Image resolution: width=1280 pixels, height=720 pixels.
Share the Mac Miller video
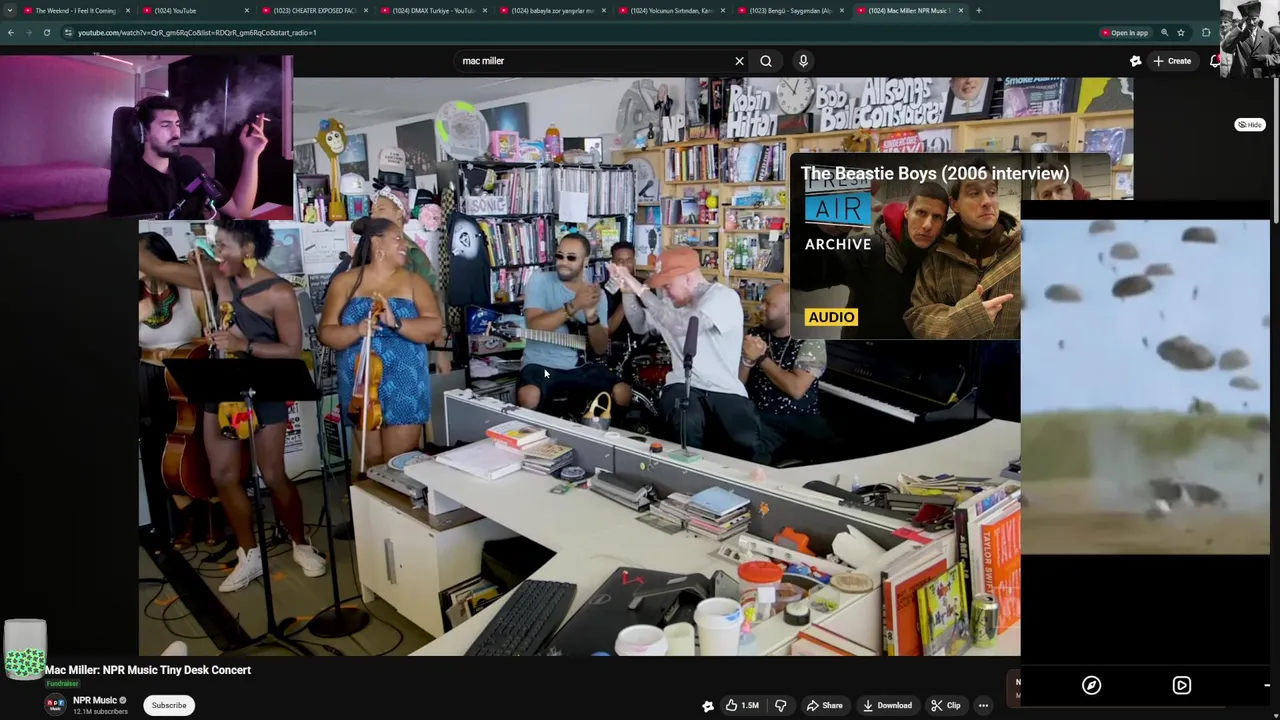coord(825,705)
